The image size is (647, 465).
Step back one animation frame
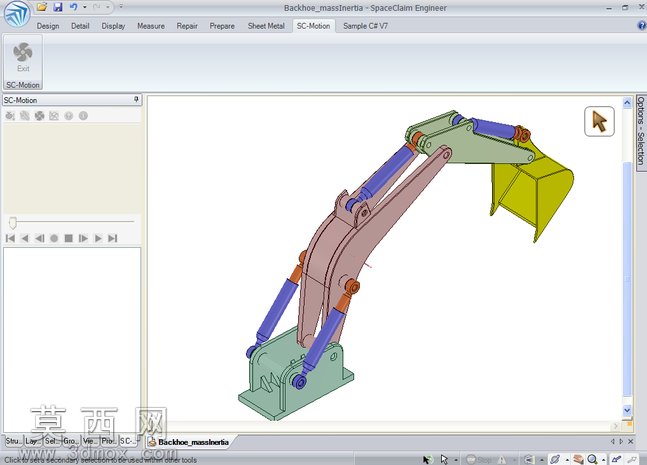point(40,238)
